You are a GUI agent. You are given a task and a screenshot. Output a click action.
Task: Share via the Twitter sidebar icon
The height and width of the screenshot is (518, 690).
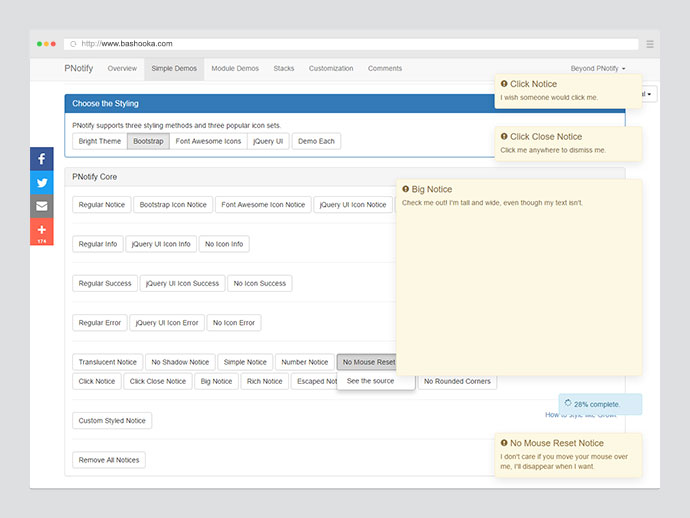point(42,183)
